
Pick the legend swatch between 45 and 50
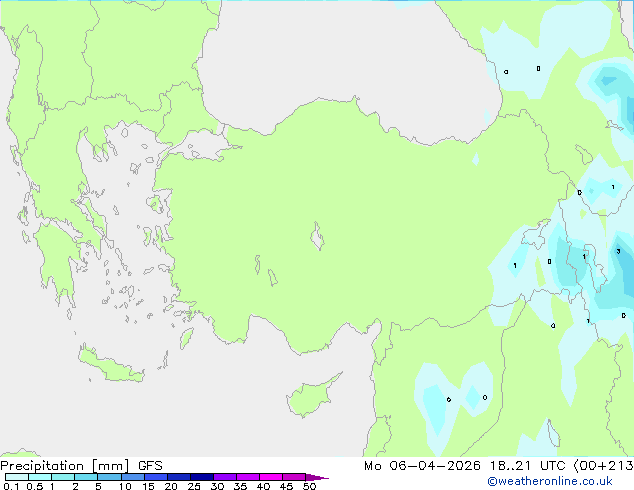[294, 477]
